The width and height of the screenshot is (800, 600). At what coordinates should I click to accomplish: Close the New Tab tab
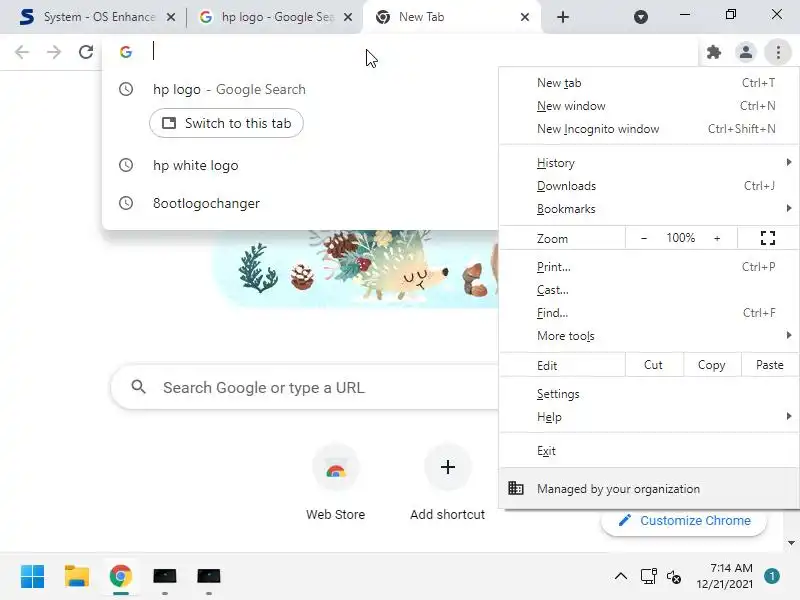coord(524,17)
